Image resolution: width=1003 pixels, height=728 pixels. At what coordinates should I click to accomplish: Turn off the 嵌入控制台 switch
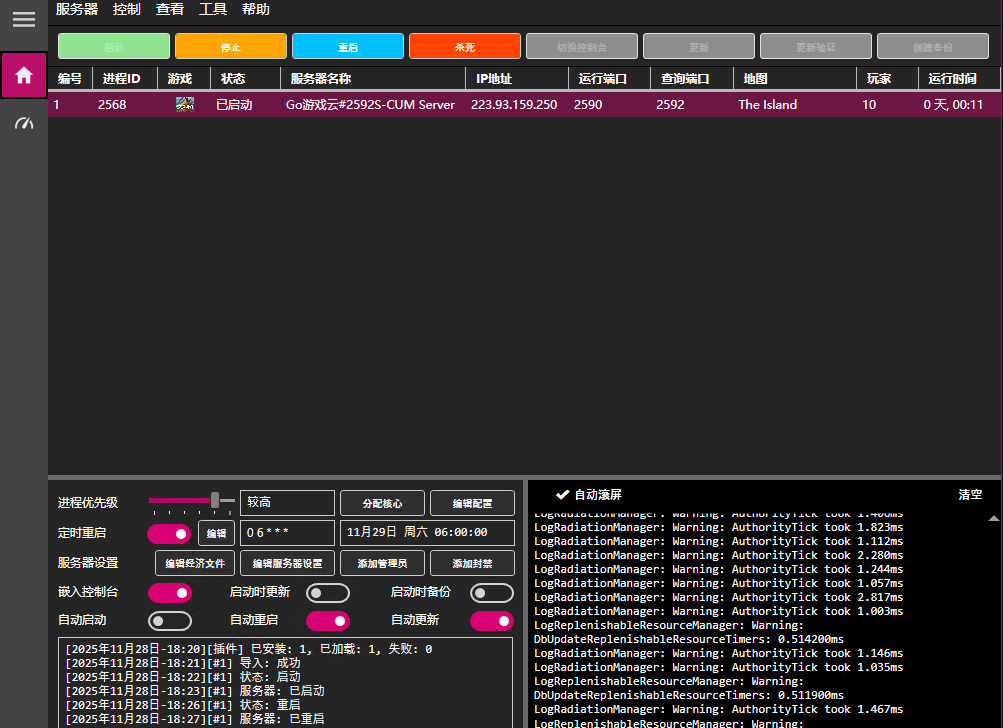point(170,593)
